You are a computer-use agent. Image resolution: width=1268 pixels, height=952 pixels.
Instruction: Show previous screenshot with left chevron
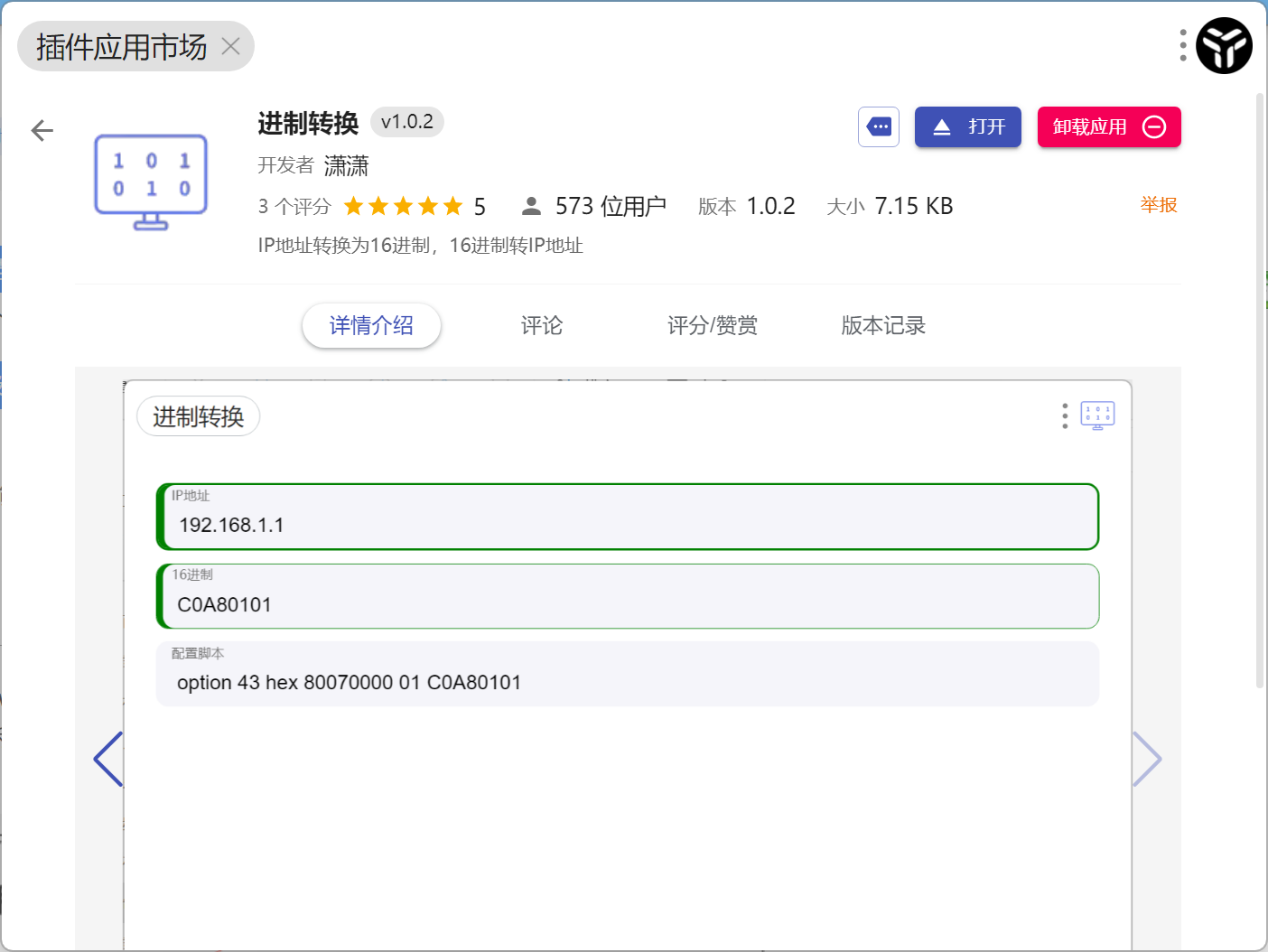point(107,759)
